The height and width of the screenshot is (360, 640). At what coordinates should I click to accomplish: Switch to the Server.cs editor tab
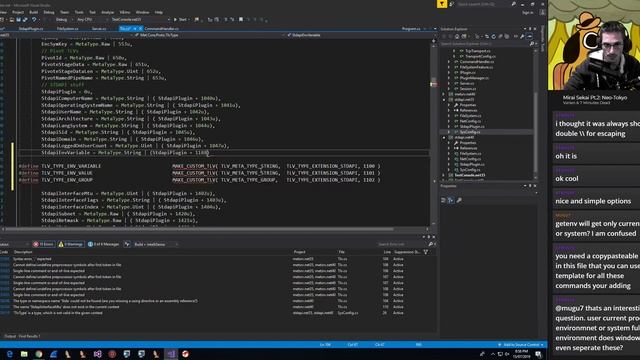click(99, 29)
